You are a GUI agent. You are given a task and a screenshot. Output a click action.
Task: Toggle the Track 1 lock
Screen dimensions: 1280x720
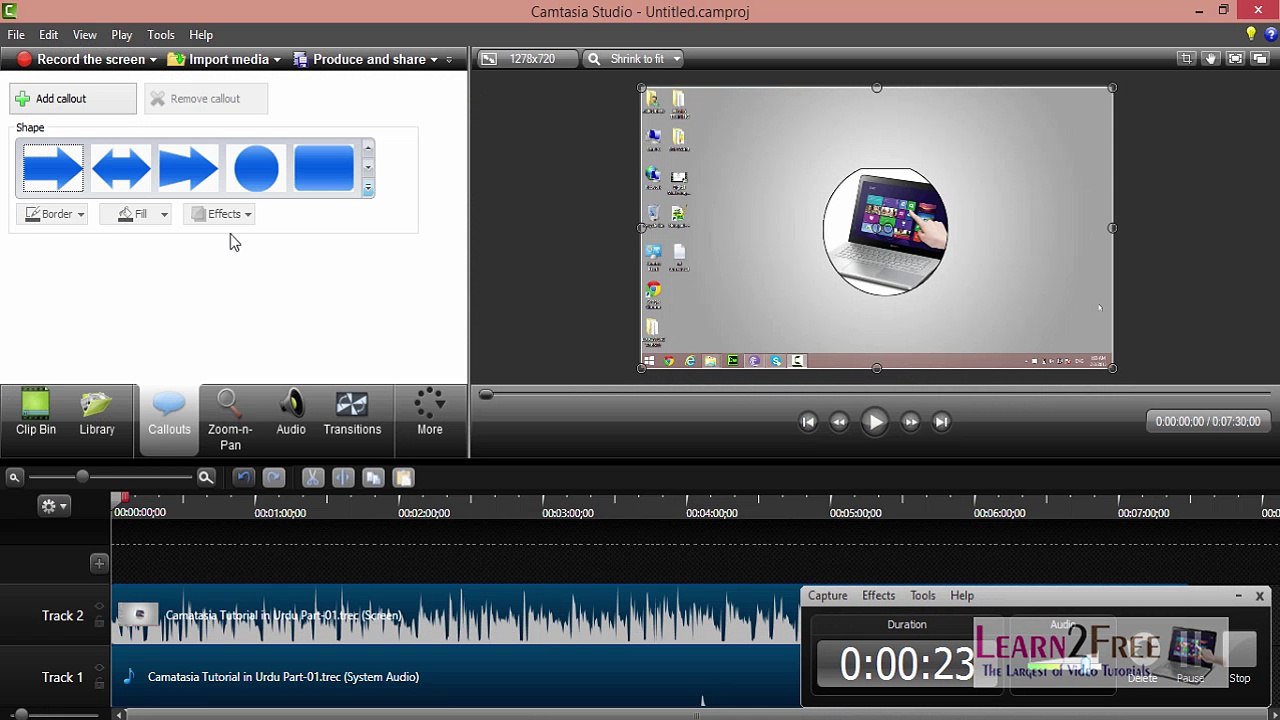99,684
